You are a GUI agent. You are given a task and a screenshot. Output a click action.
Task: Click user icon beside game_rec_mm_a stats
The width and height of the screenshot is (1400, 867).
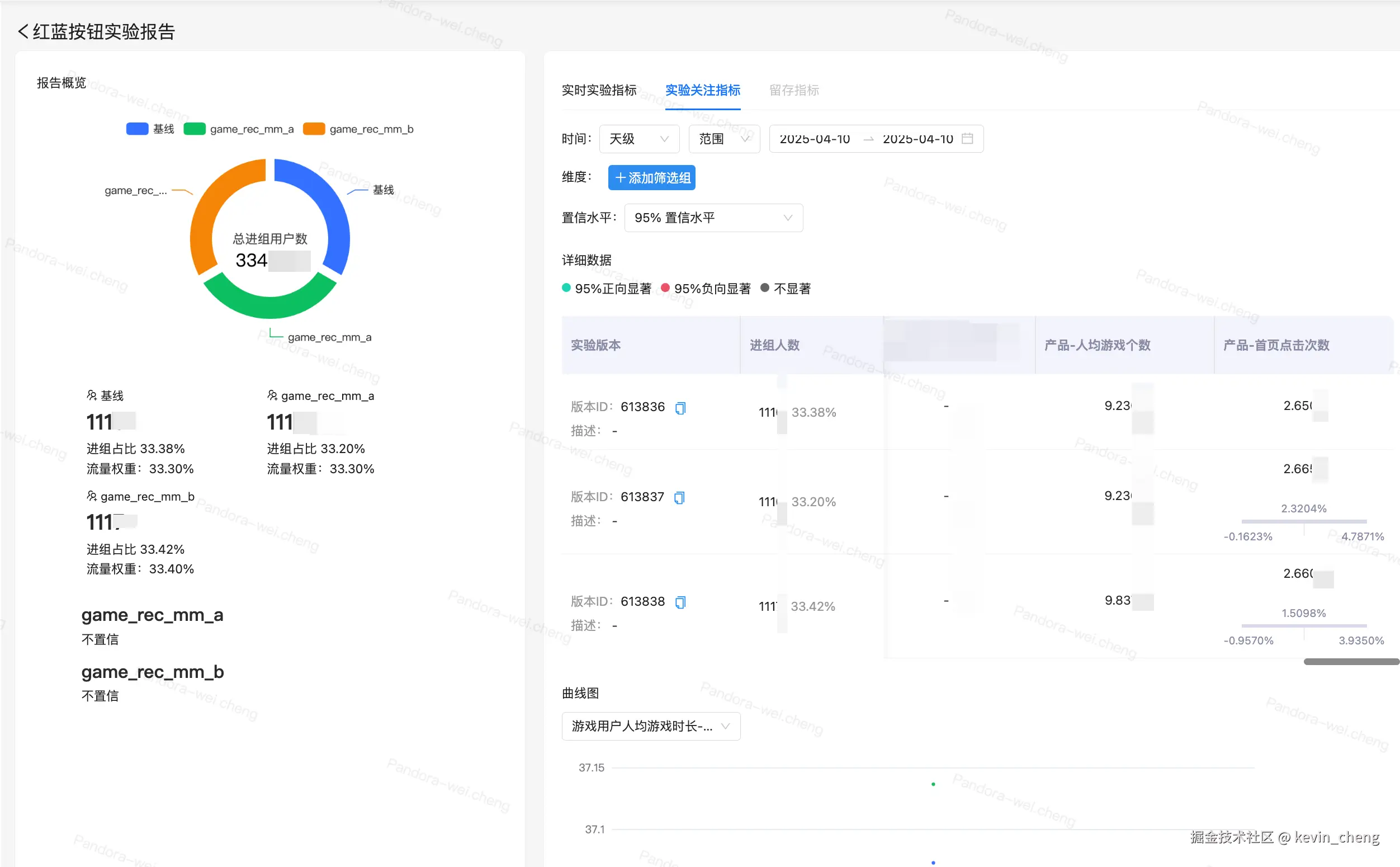pyautogui.click(x=272, y=395)
